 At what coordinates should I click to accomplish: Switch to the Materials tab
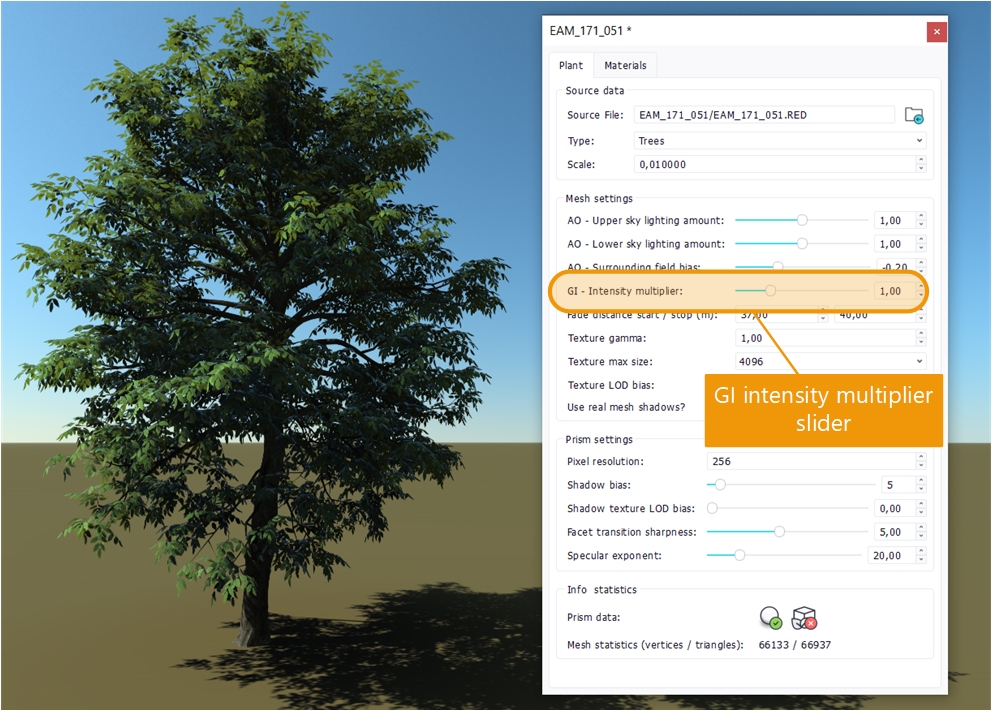[625, 66]
